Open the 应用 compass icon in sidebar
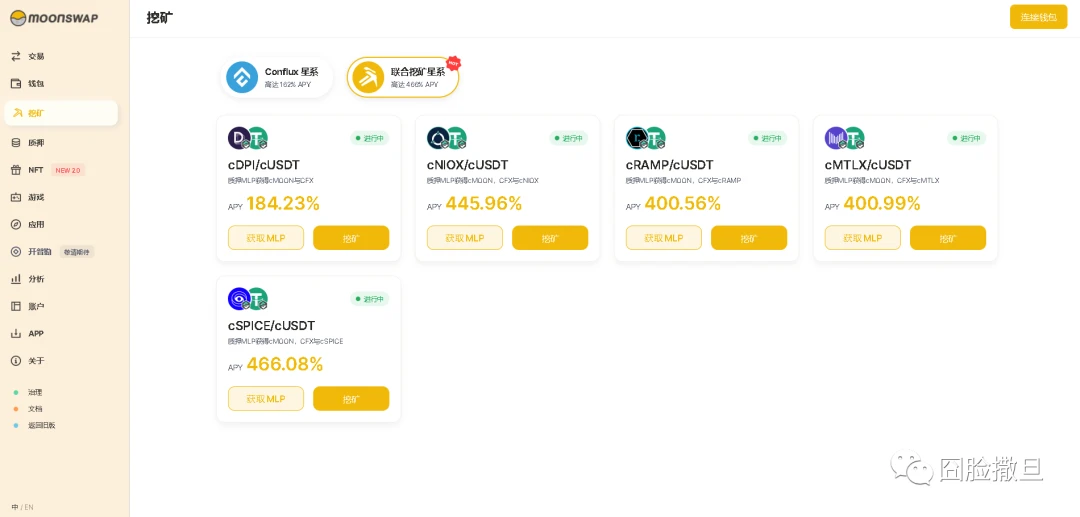1080x517 pixels. [x=16, y=224]
